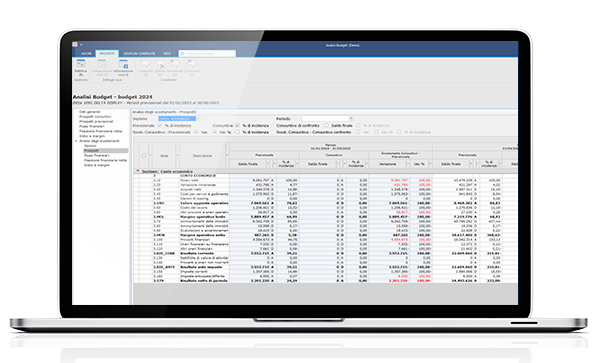Image resolution: width=600 pixels, height=363 pixels.
Task: Open the GESTIONI CORRELATE tab
Action: pyautogui.click(x=139, y=54)
